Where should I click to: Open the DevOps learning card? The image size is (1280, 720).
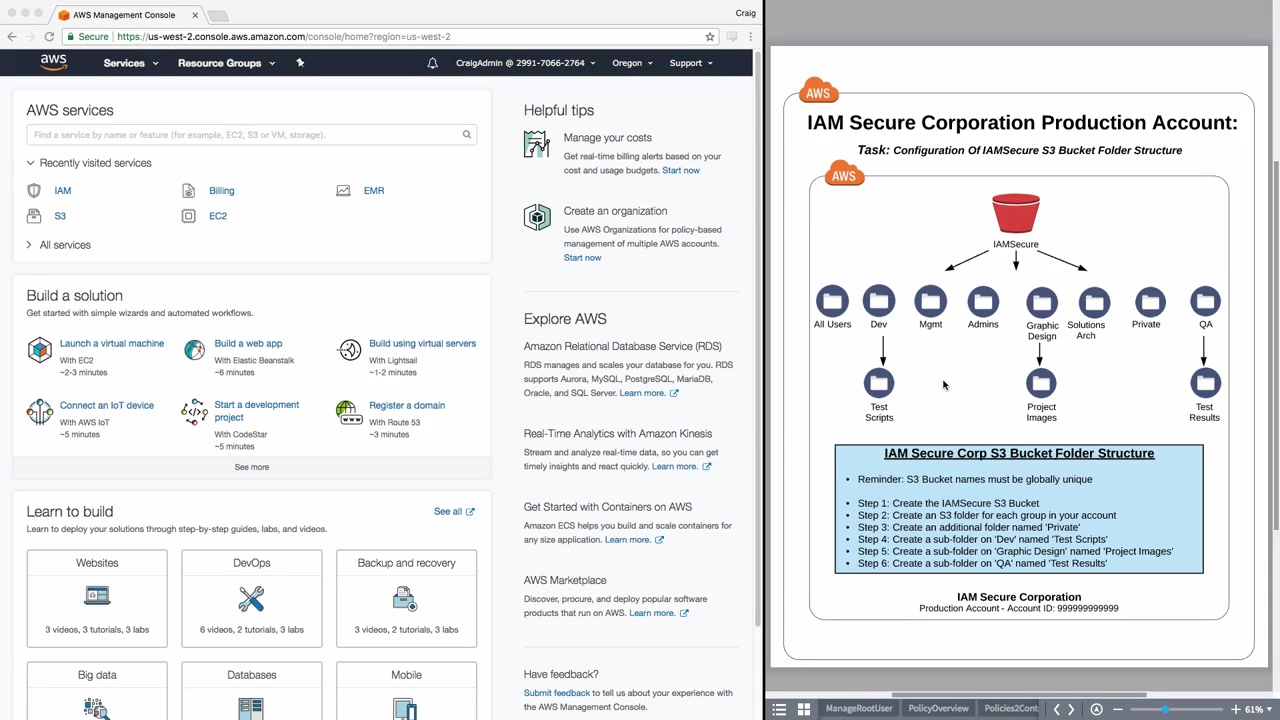(252, 598)
